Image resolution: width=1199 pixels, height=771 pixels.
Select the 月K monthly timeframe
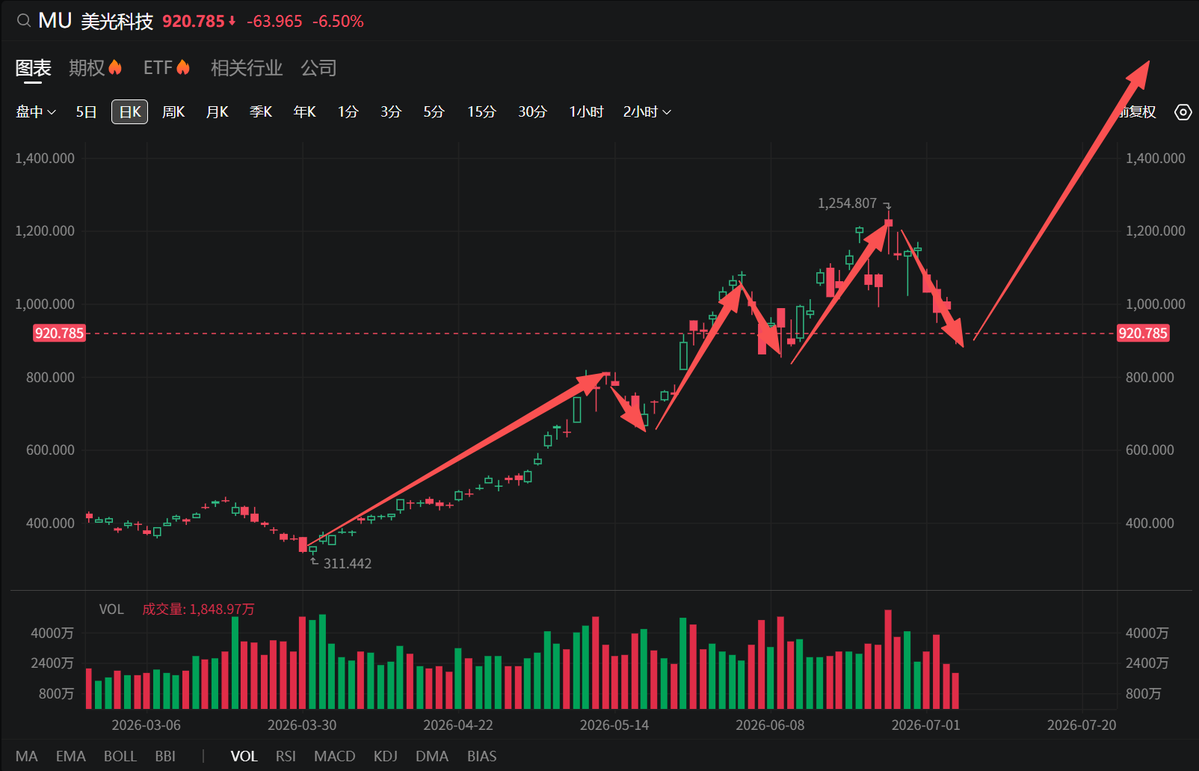coord(217,112)
